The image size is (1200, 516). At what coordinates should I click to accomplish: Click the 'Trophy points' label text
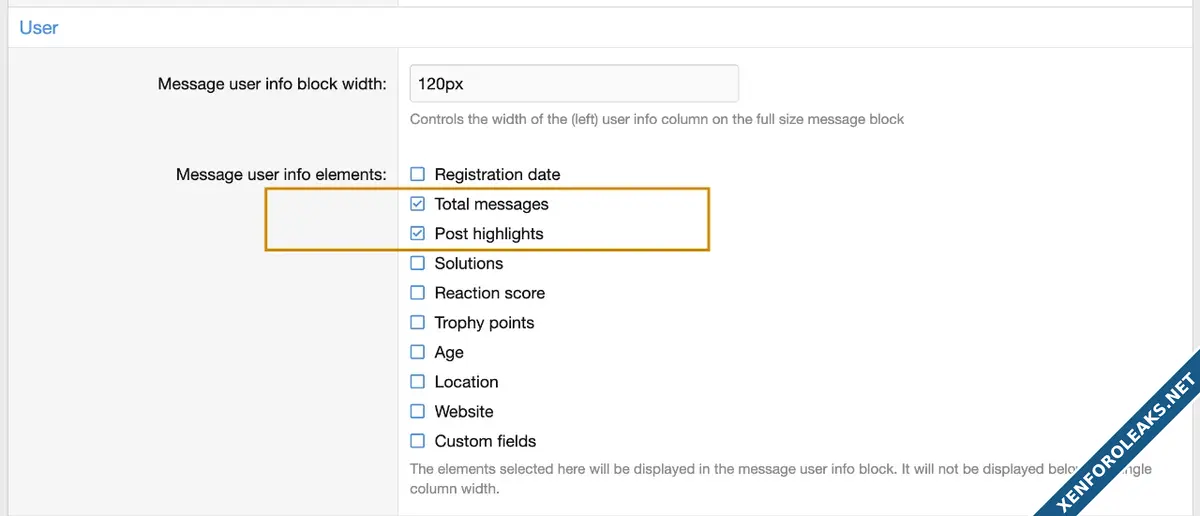pos(484,323)
